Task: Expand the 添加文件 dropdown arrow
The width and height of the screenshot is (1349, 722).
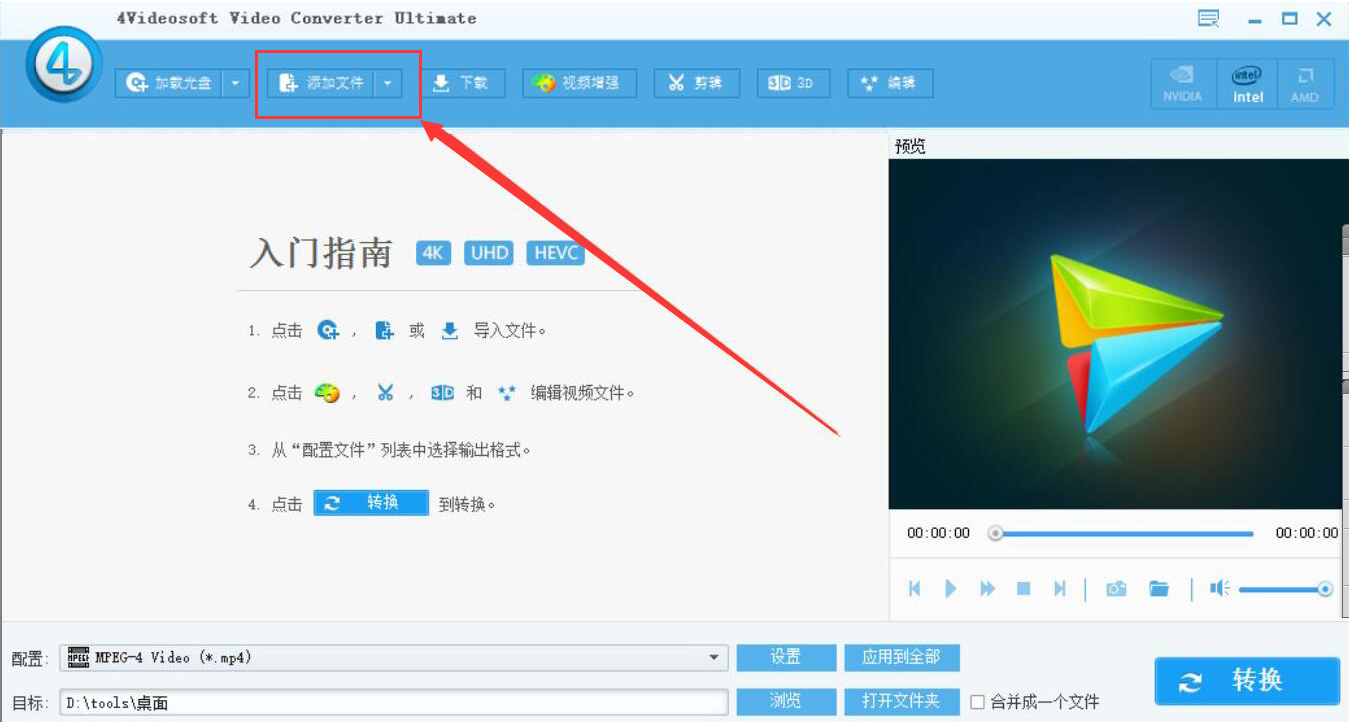Action: click(388, 83)
